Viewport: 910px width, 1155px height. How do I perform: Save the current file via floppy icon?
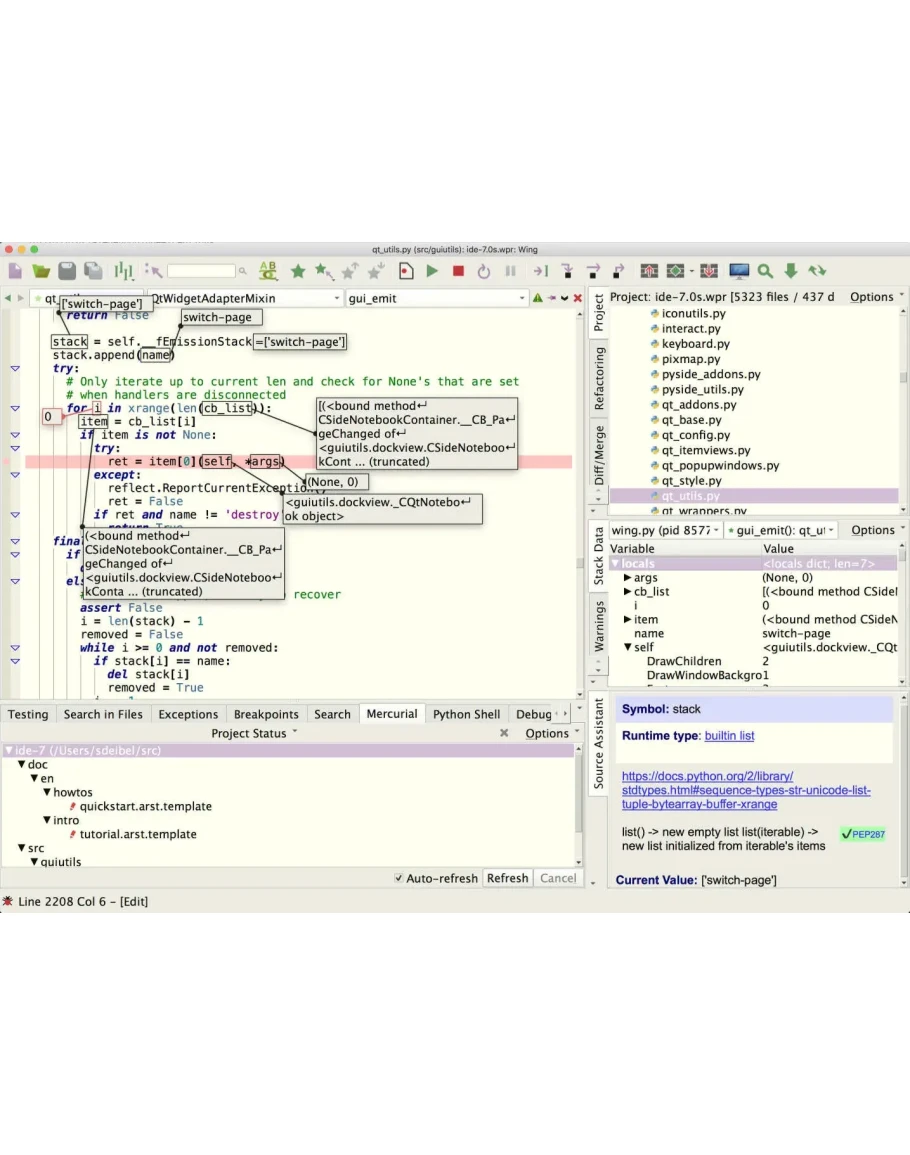coord(67,271)
